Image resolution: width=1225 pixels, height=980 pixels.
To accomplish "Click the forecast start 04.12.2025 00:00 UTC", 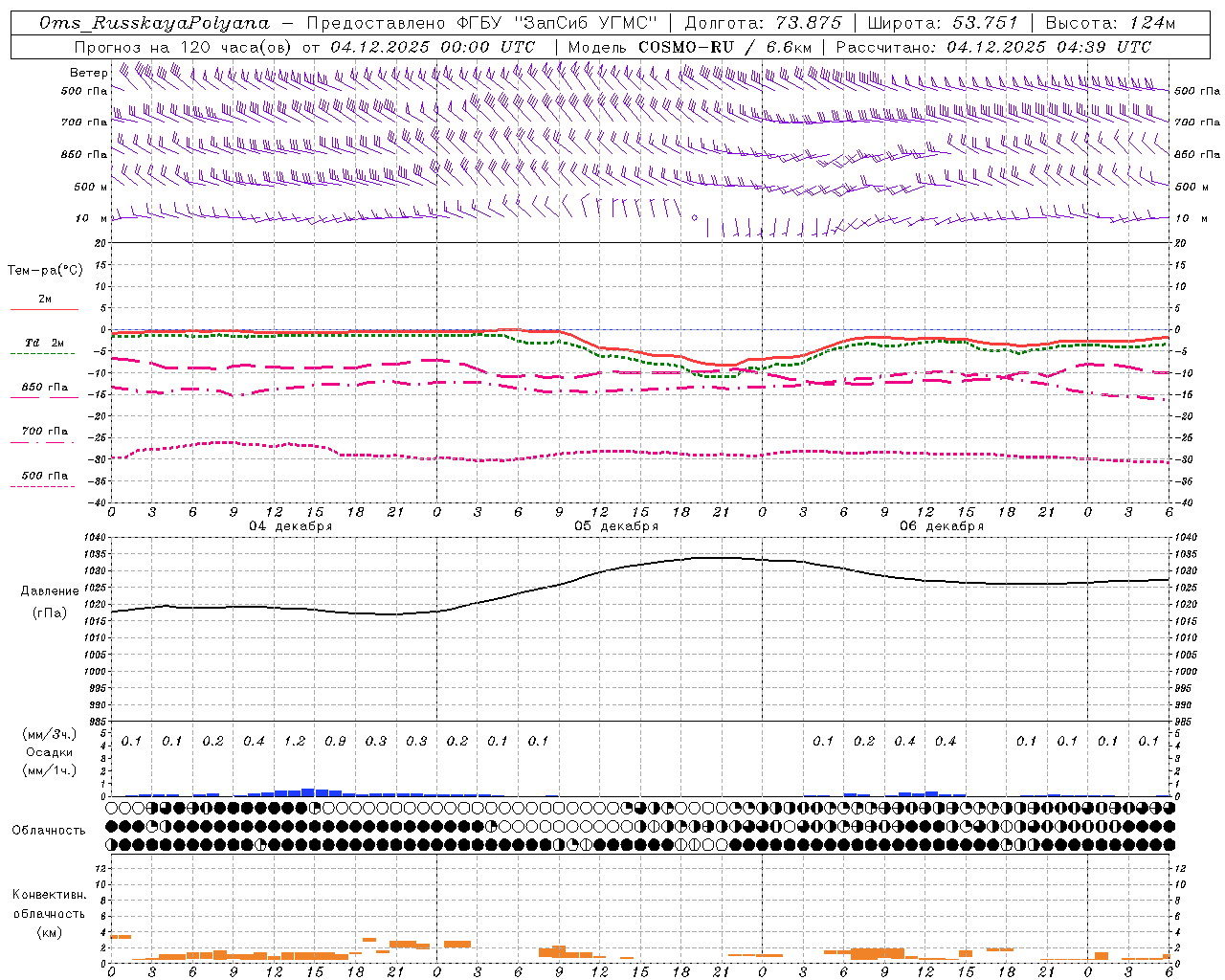I will point(433,47).
